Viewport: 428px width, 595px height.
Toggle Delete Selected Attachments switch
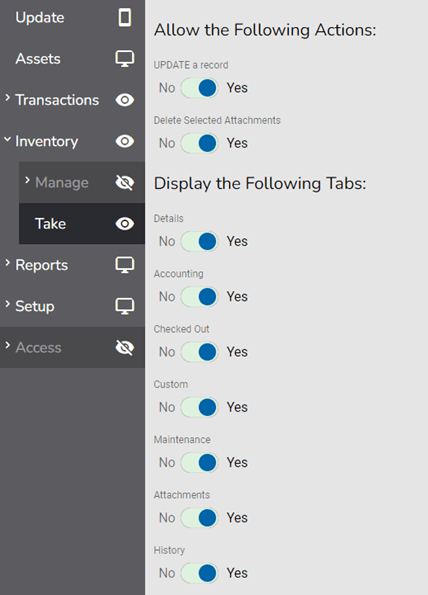click(x=200, y=143)
